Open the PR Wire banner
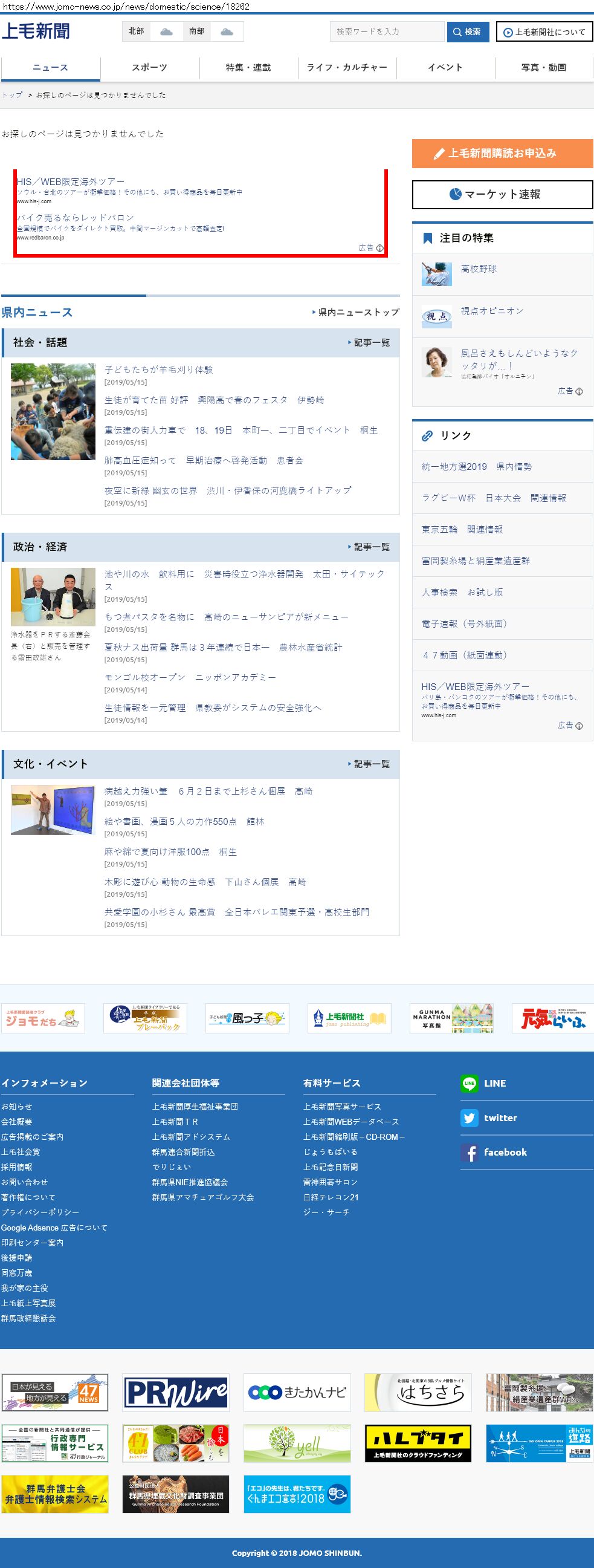Image resolution: width=594 pixels, height=1568 pixels. (176, 1392)
